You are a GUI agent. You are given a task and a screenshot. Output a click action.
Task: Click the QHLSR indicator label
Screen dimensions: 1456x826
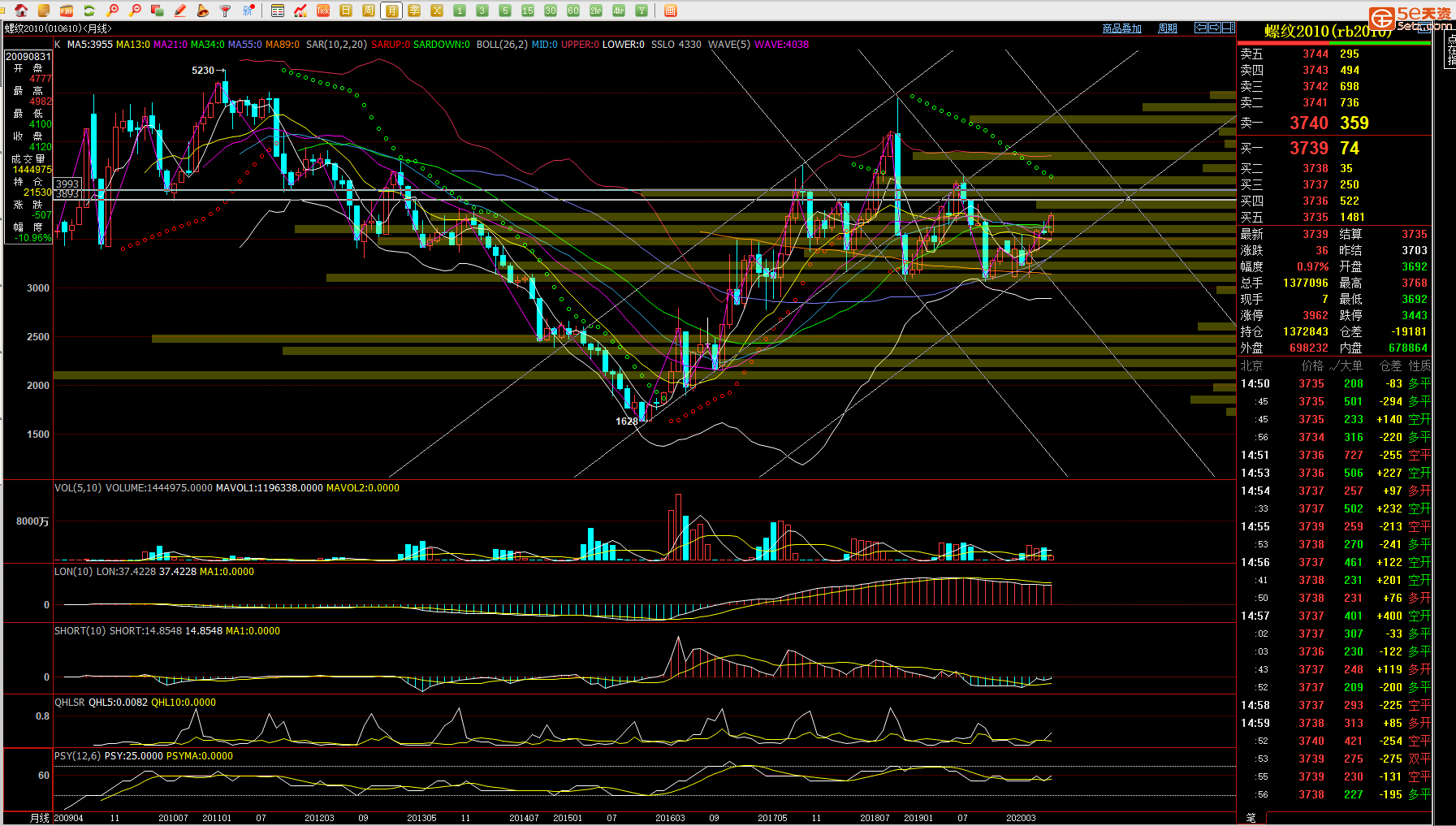[x=69, y=703]
